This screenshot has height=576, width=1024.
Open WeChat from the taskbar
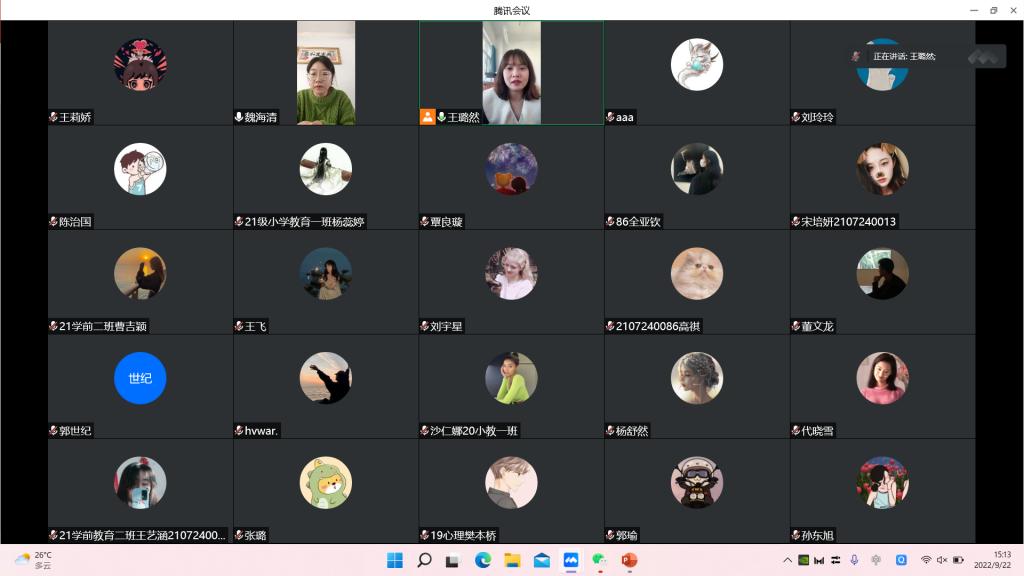(x=600, y=560)
